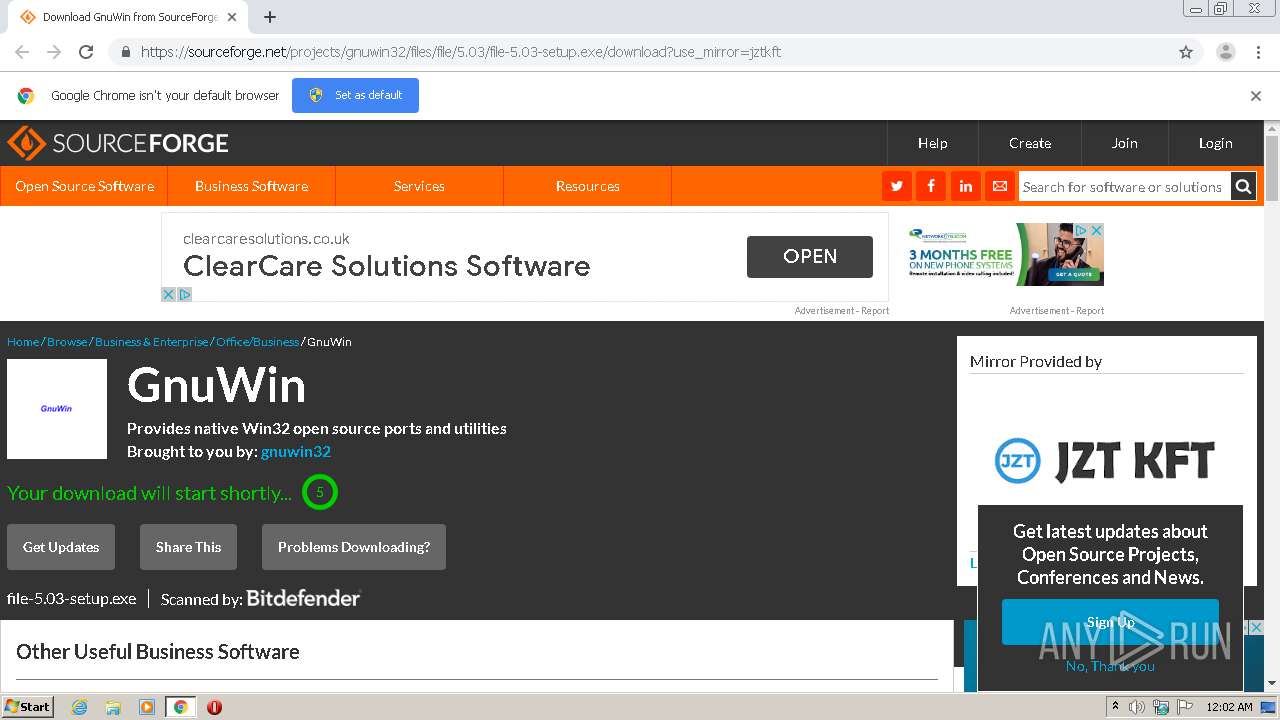Viewport: 1280px width, 720px height.
Task: Open Home breadcrumb link
Action: point(23,342)
